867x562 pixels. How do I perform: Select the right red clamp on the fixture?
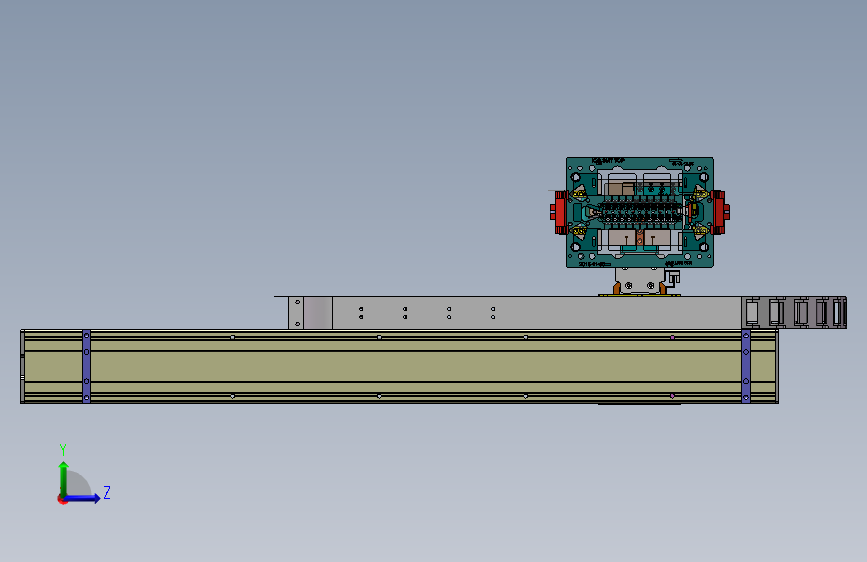pyautogui.click(x=720, y=212)
